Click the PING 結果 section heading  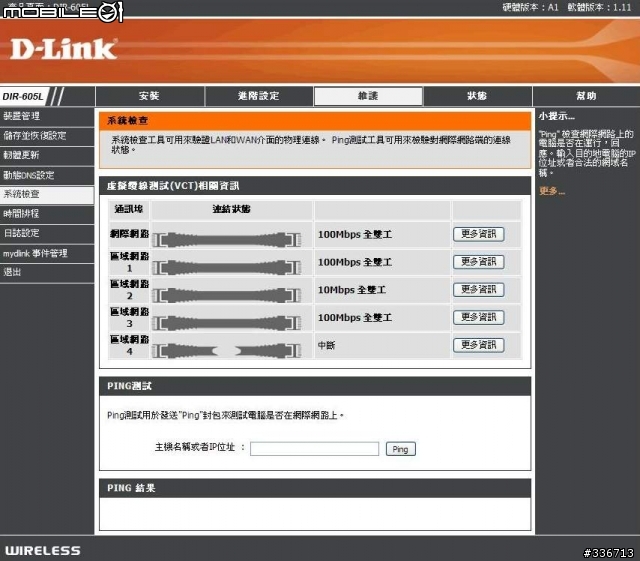(x=131, y=488)
